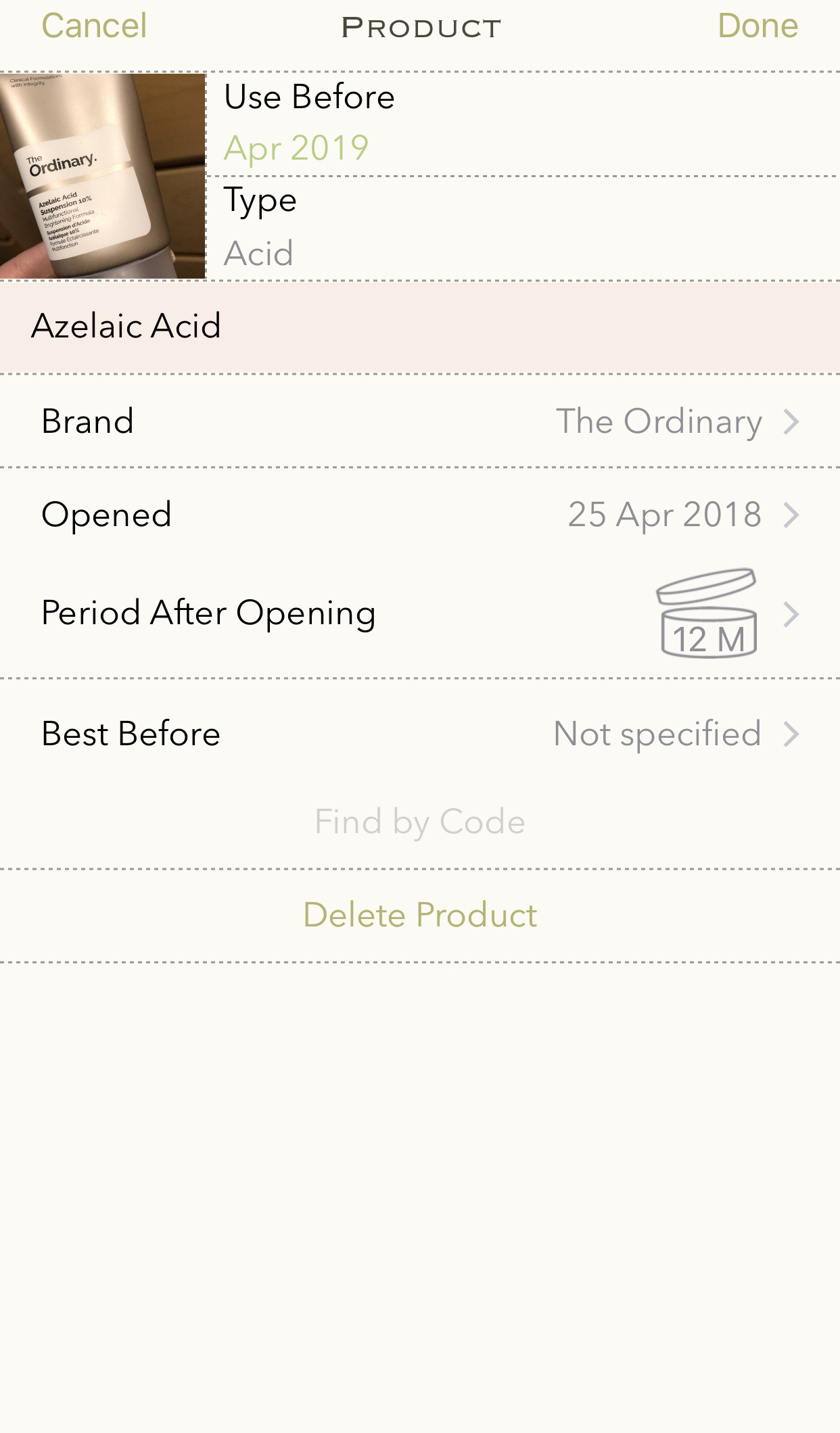Open the Best Before chevron
840x1433 pixels.
(x=791, y=734)
